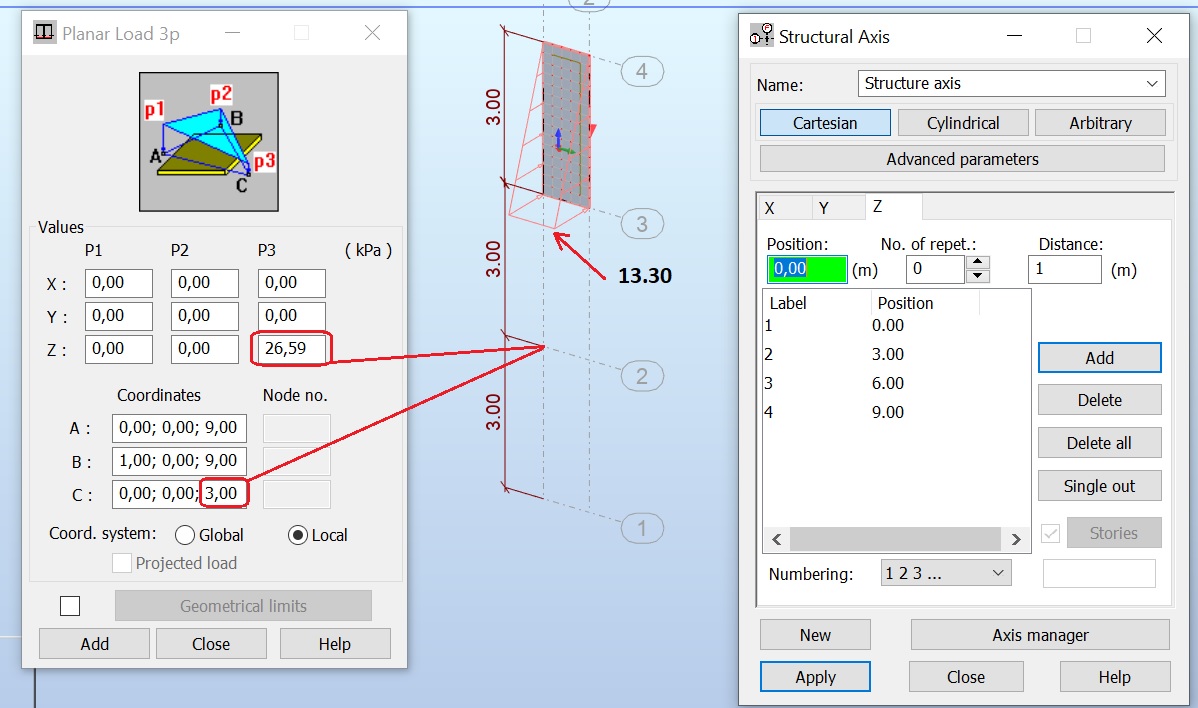Image resolution: width=1198 pixels, height=708 pixels.
Task: Select the Global coordinate system option
Action: point(184,534)
